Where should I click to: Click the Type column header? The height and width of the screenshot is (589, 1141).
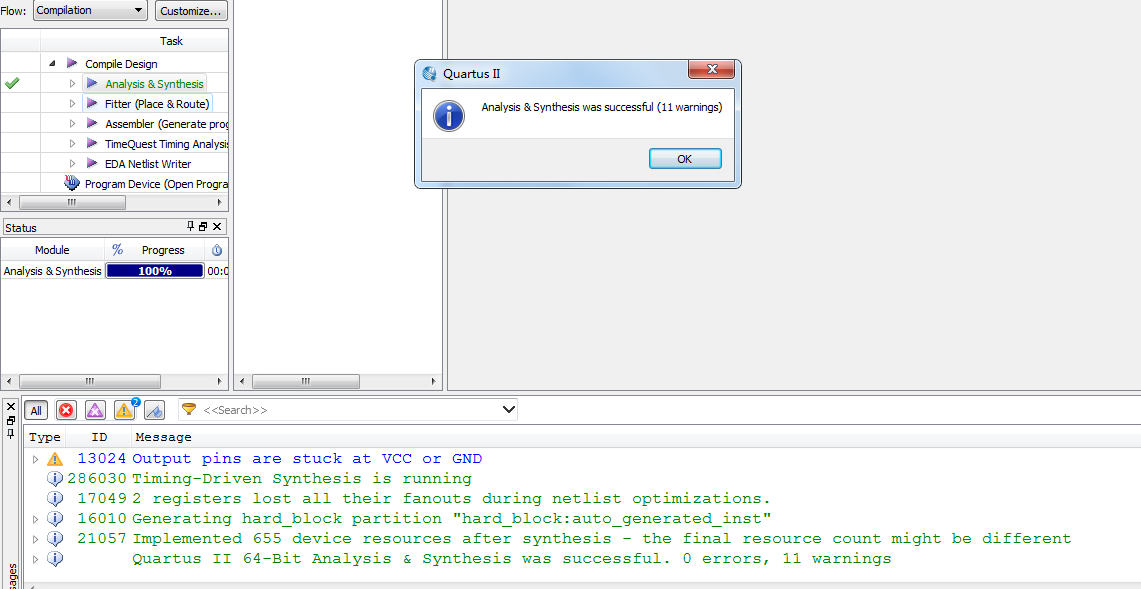tap(44, 437)
